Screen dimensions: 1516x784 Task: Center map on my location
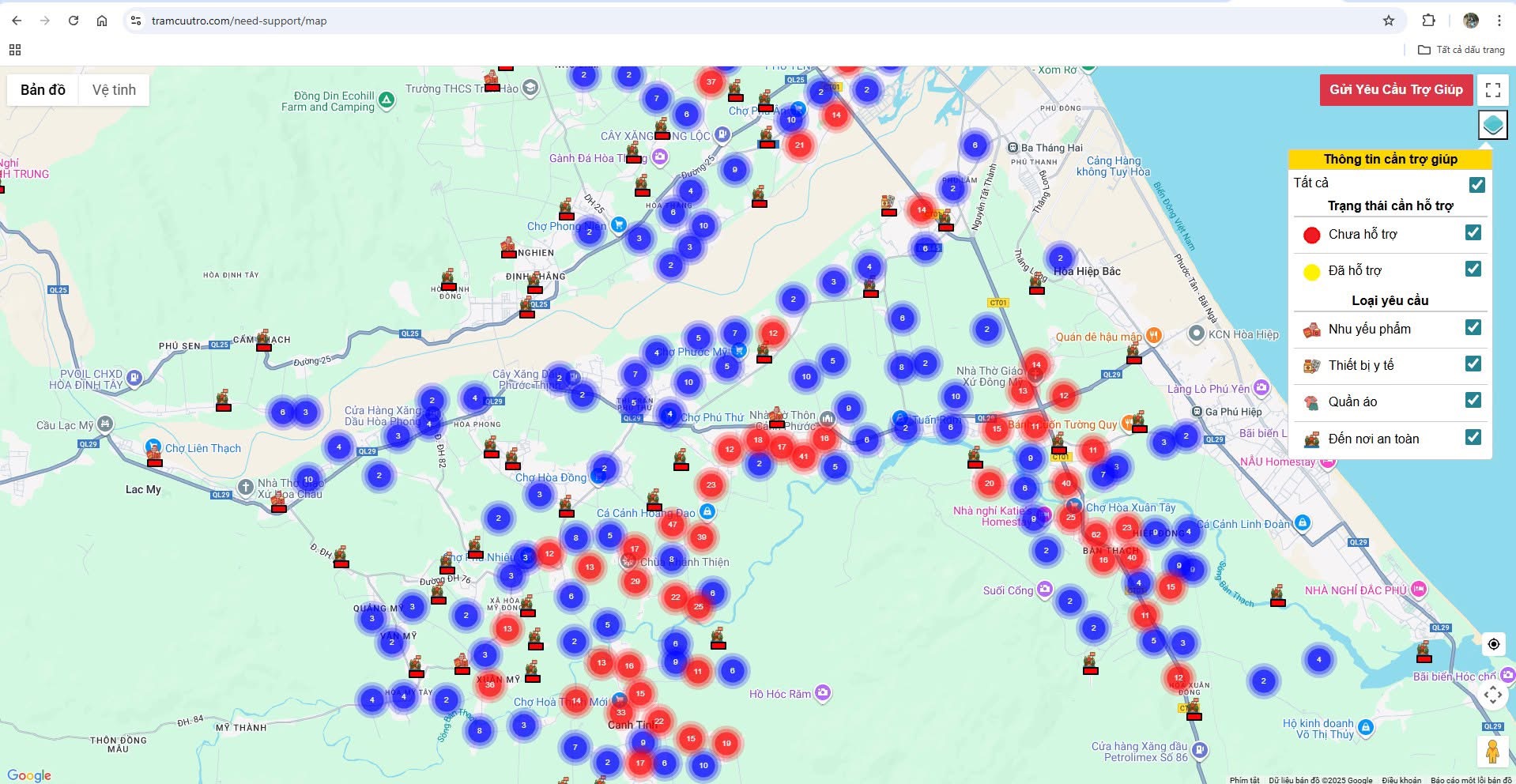1493,644
